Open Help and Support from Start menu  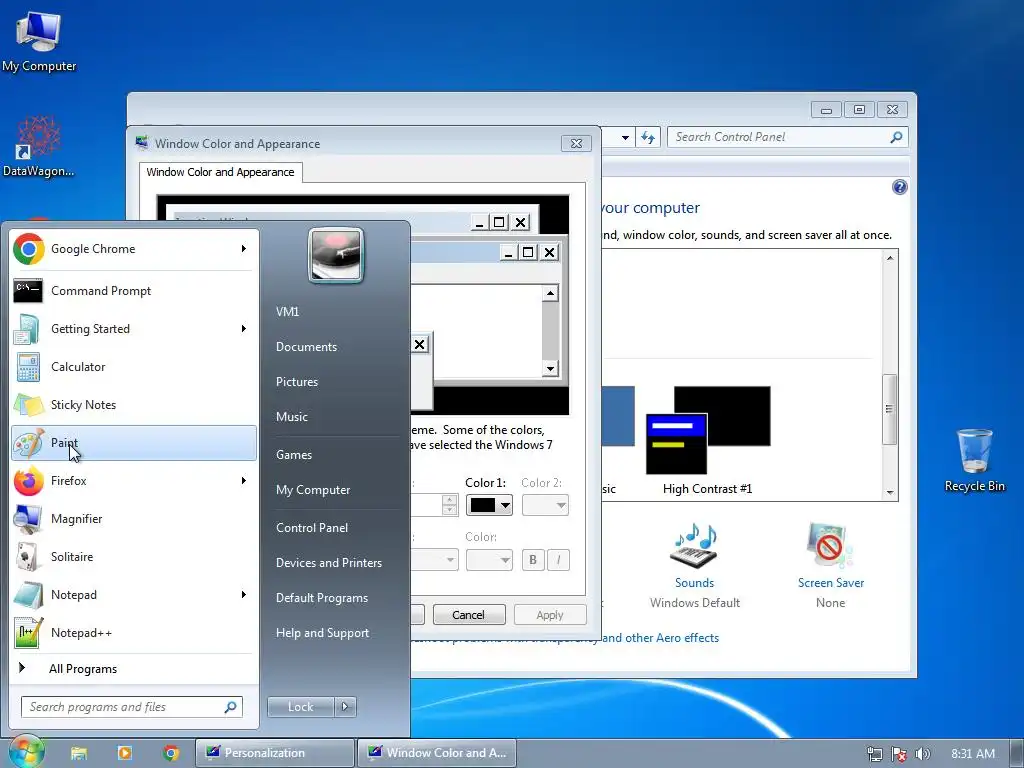pyautogui.click(x=323, y=633)
